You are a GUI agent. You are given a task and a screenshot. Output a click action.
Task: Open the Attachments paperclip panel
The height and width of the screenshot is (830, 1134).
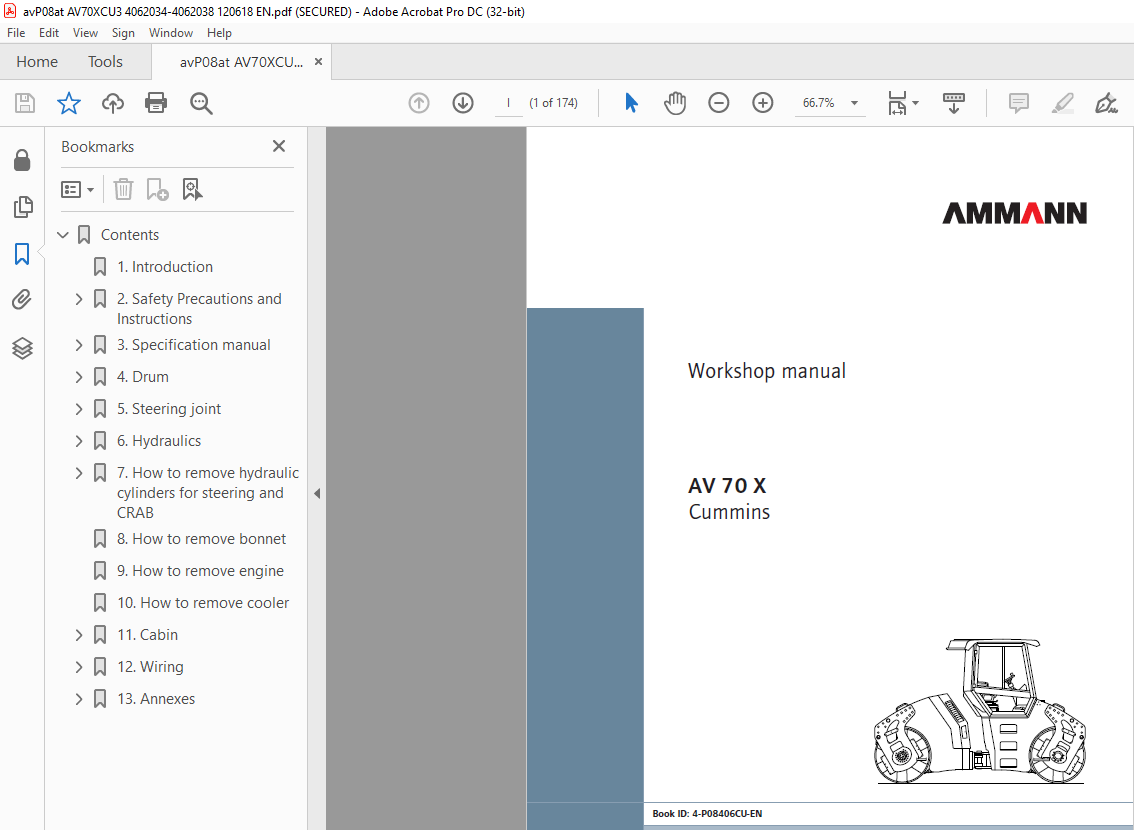click(22, 299)
